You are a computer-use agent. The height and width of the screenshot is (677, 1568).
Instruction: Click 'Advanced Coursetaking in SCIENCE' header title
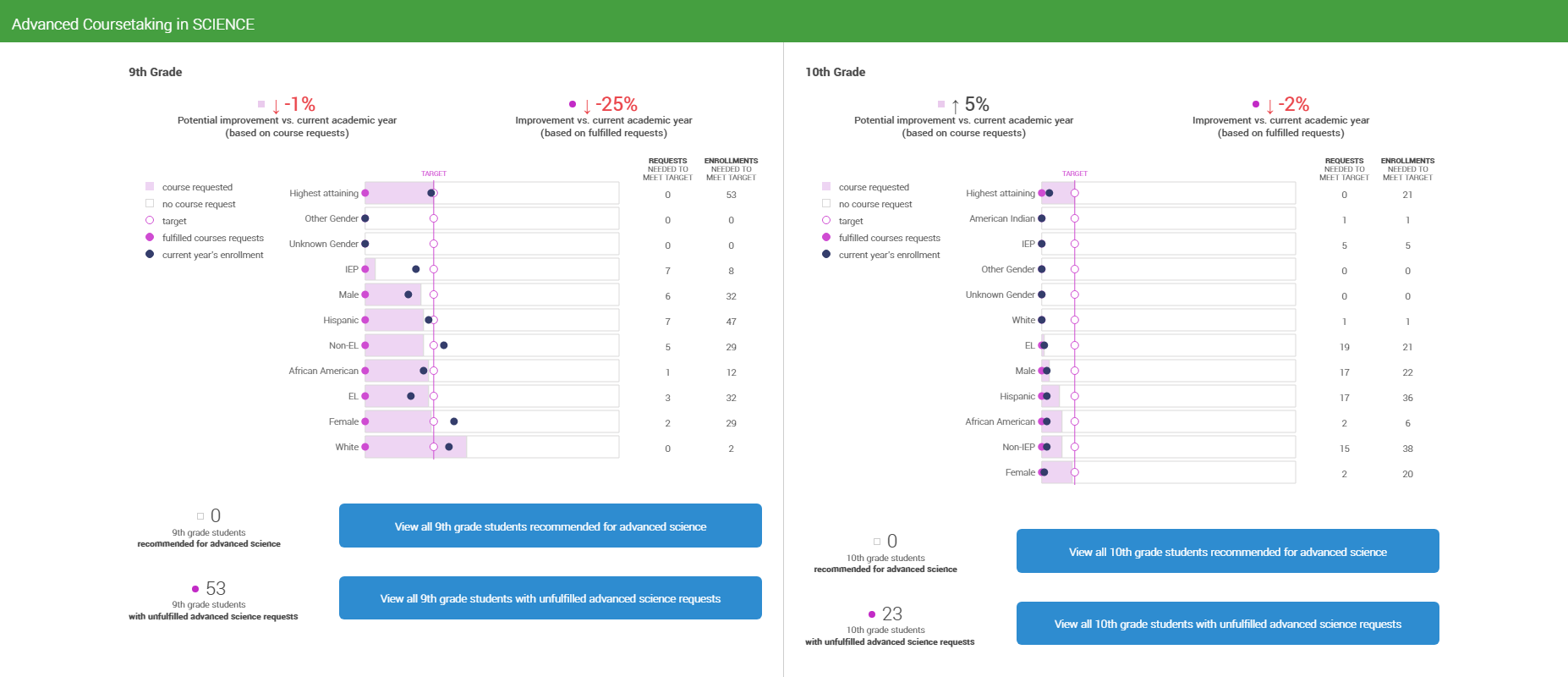point(133,24)
